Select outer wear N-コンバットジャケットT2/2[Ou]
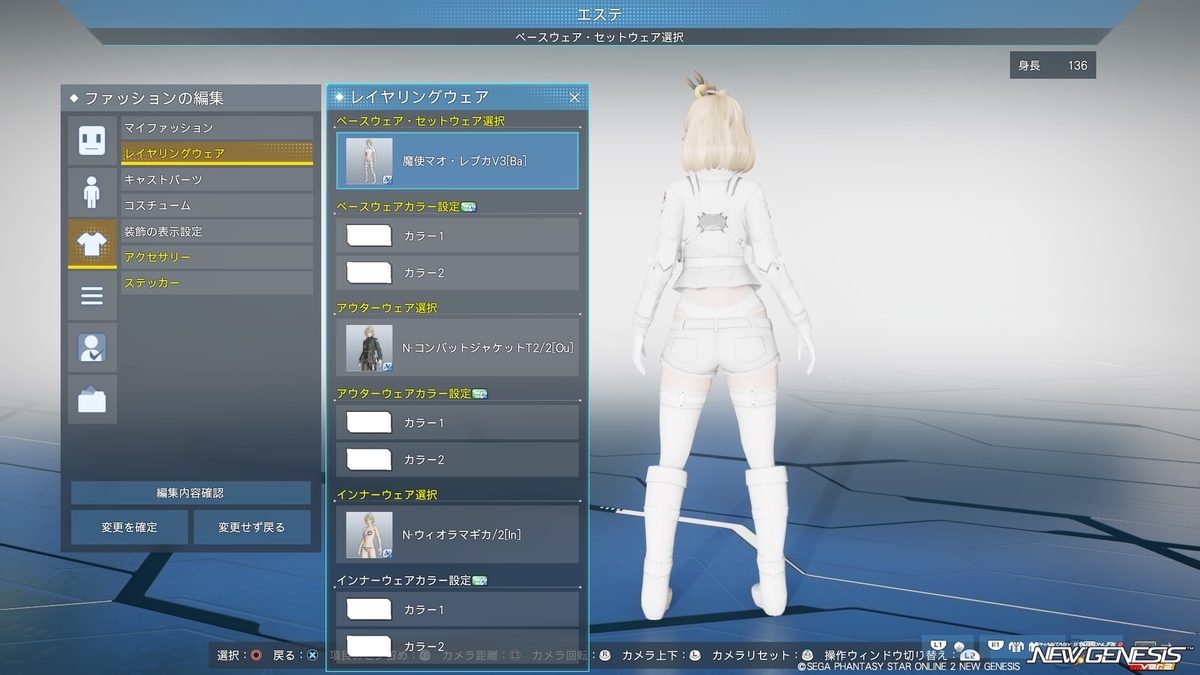This screenshot has width=1200, height=675. point(458,348)
